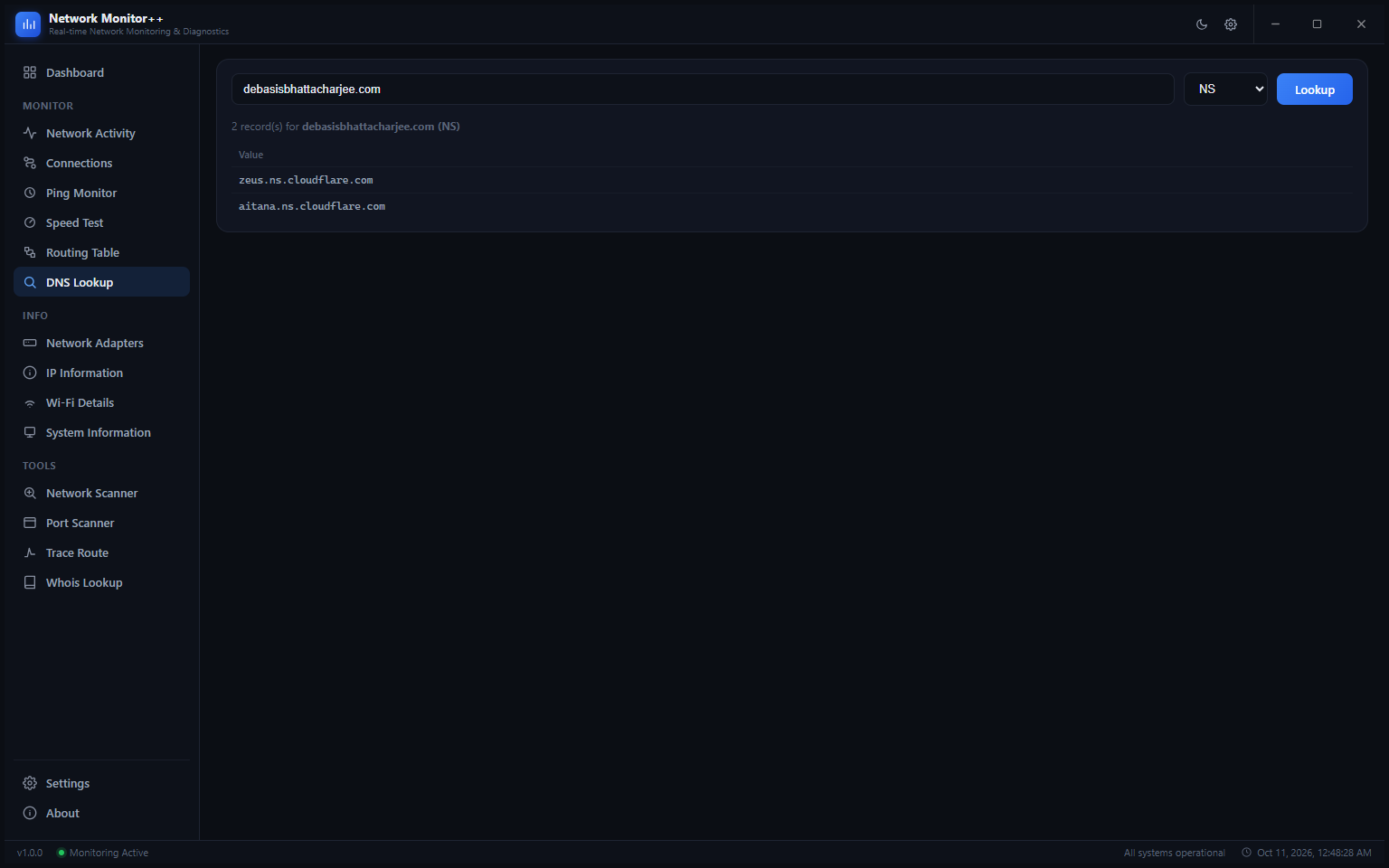
Task: Open Whois Lookup tool
Action: [x=101, y=582]
